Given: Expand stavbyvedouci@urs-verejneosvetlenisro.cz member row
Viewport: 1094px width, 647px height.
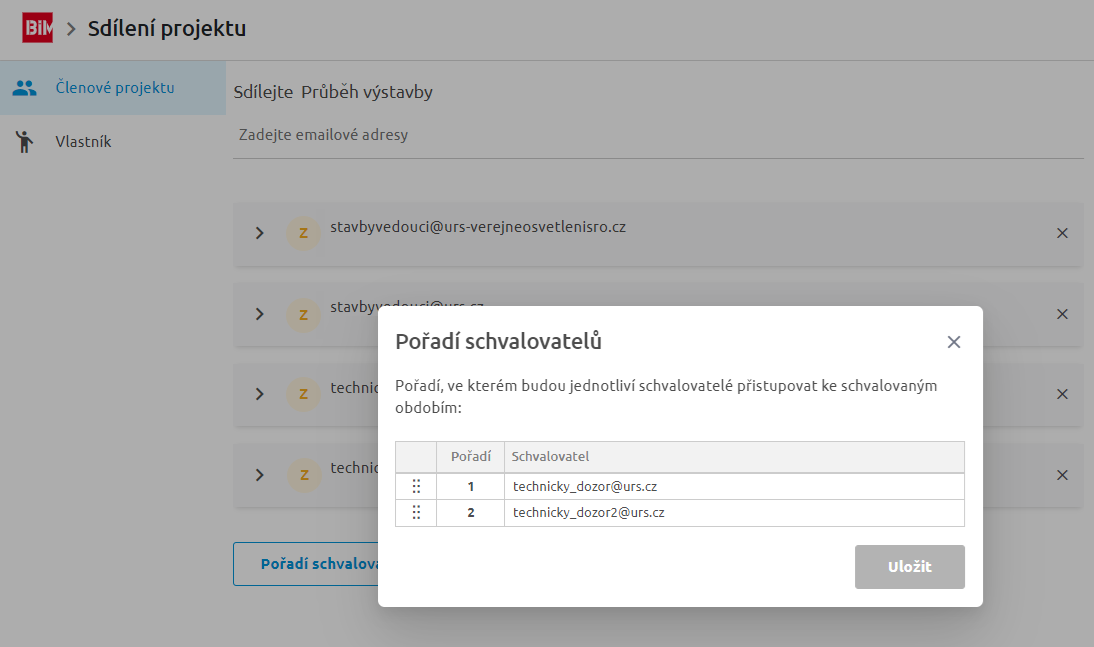Looking at the screenshot, I should [260, 233].
